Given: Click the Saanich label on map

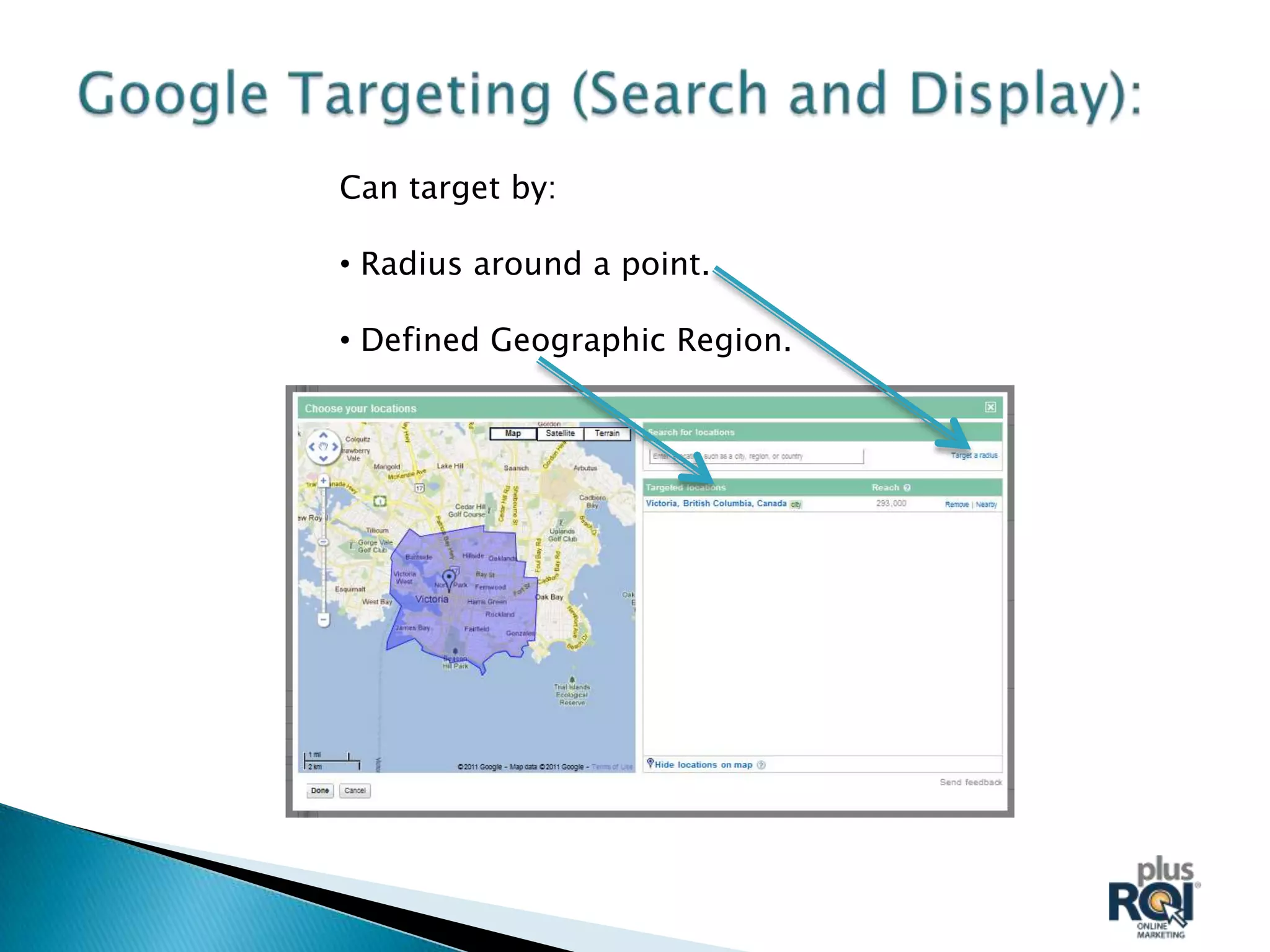Looking at the screenshot, I should (516, 468).
